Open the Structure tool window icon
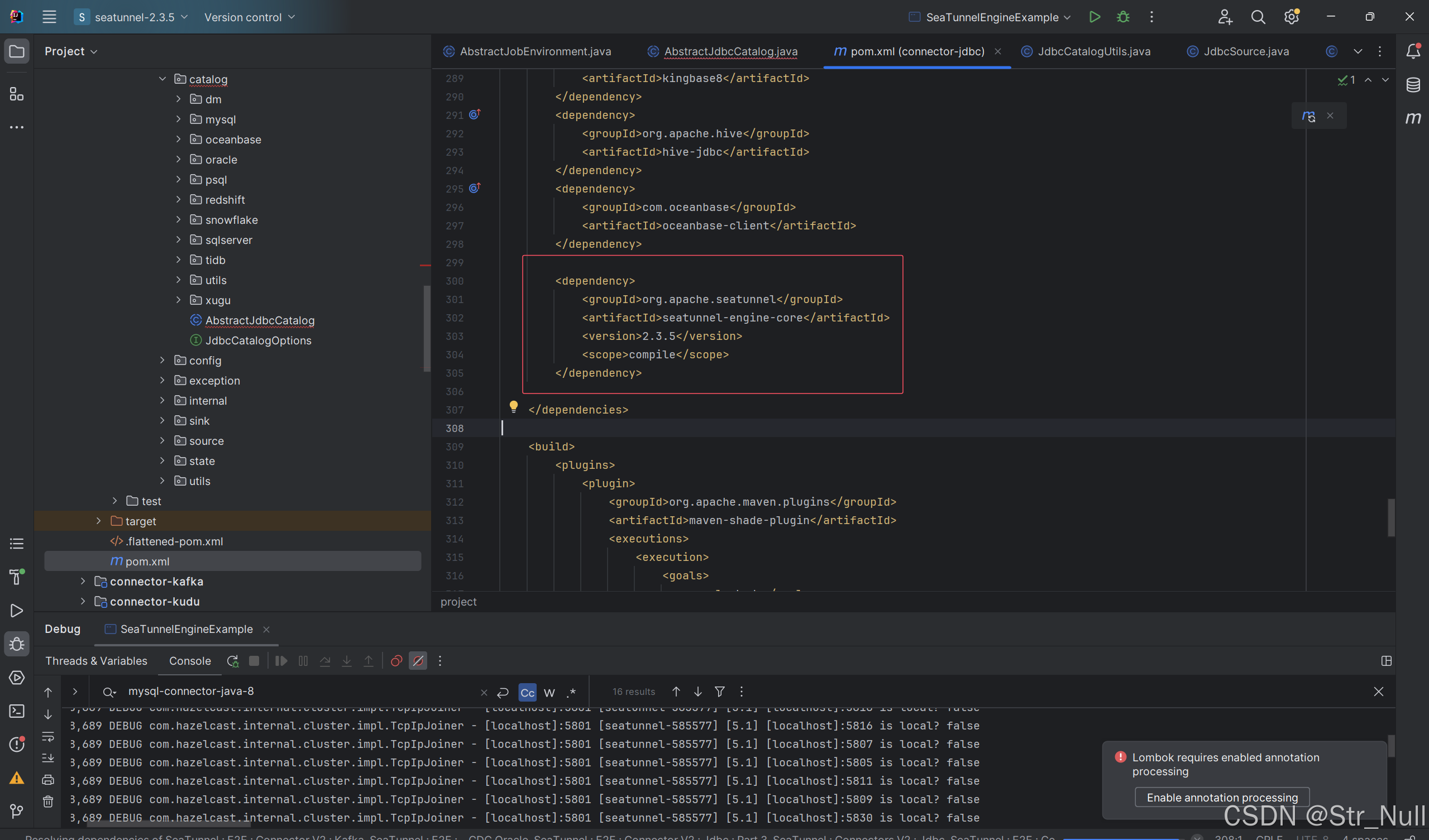The height and width of the screenshot is (840, 1429). click(x=16, y=94)
